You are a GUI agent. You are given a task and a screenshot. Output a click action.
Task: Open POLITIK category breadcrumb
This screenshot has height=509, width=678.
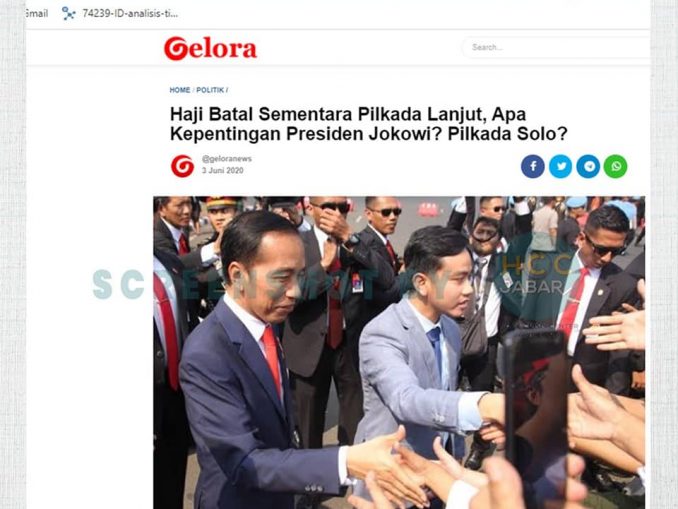[x=210, y=90]
